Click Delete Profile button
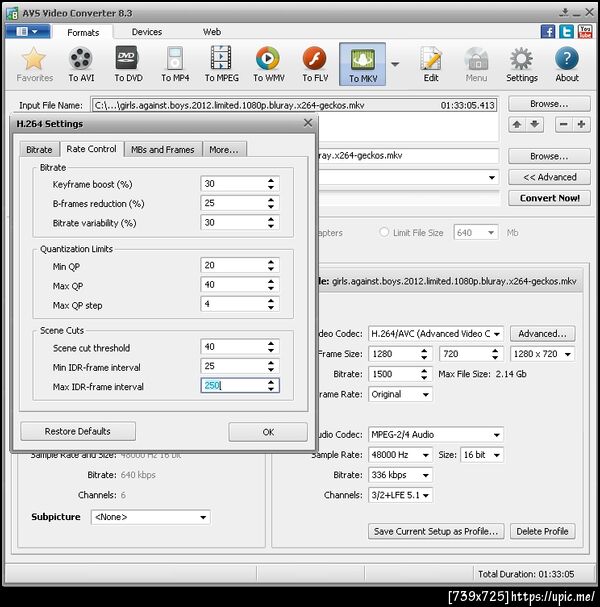600x607 pixels. (542, 532)
